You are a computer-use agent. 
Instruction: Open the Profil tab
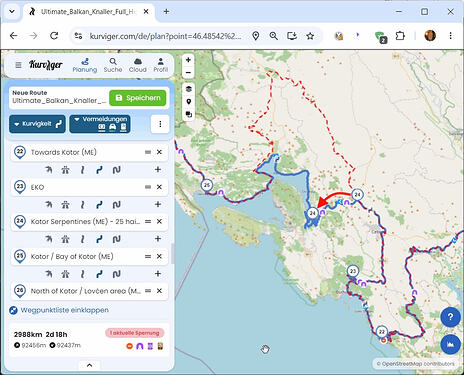pos(161,65)
